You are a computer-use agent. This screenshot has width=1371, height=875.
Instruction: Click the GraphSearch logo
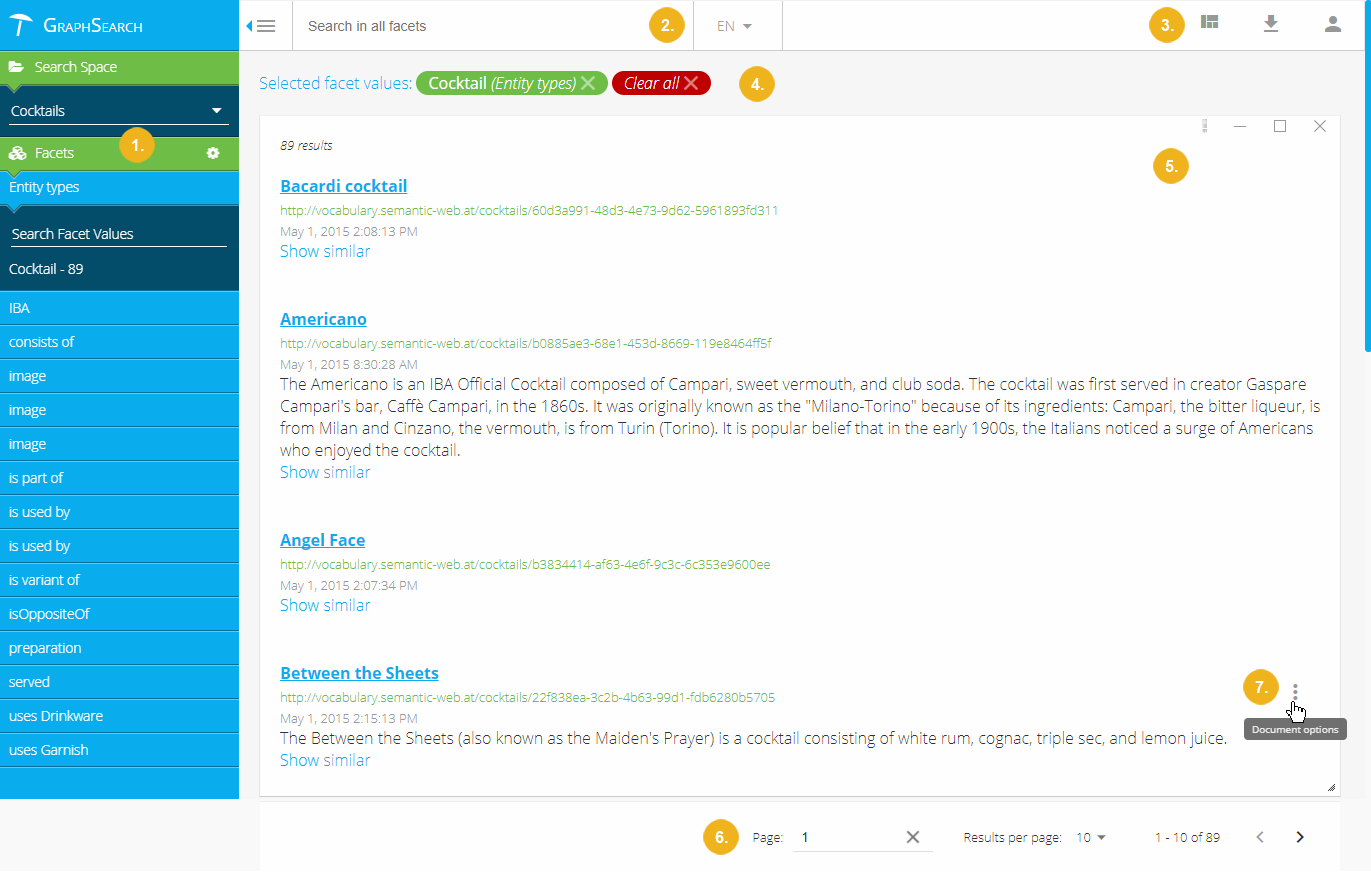(x=78, y=25)
